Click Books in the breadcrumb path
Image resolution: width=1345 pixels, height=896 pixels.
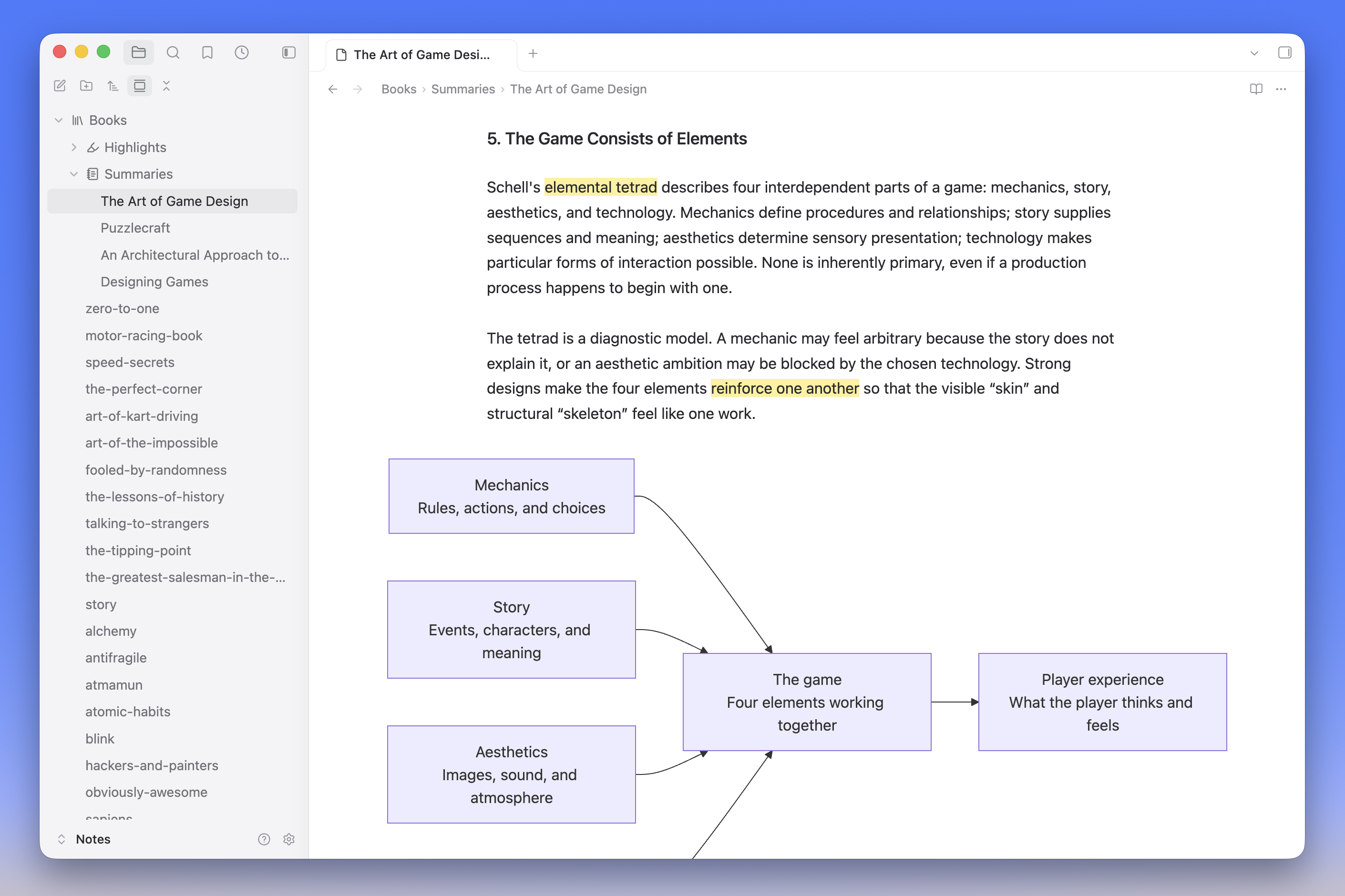coord(399,89)
